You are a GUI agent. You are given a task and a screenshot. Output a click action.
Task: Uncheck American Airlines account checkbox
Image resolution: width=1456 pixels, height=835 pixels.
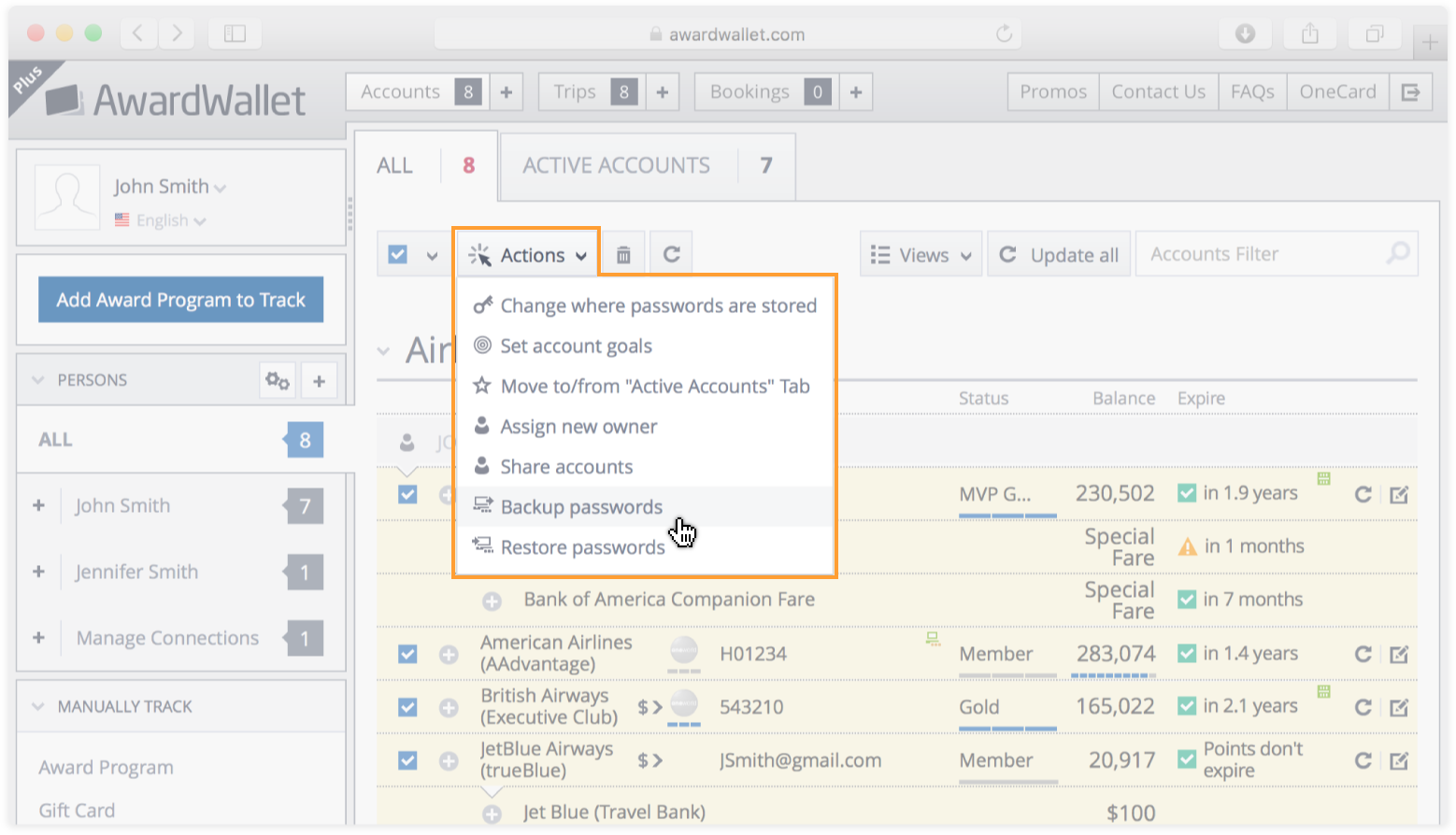click(x=407, y=654)
